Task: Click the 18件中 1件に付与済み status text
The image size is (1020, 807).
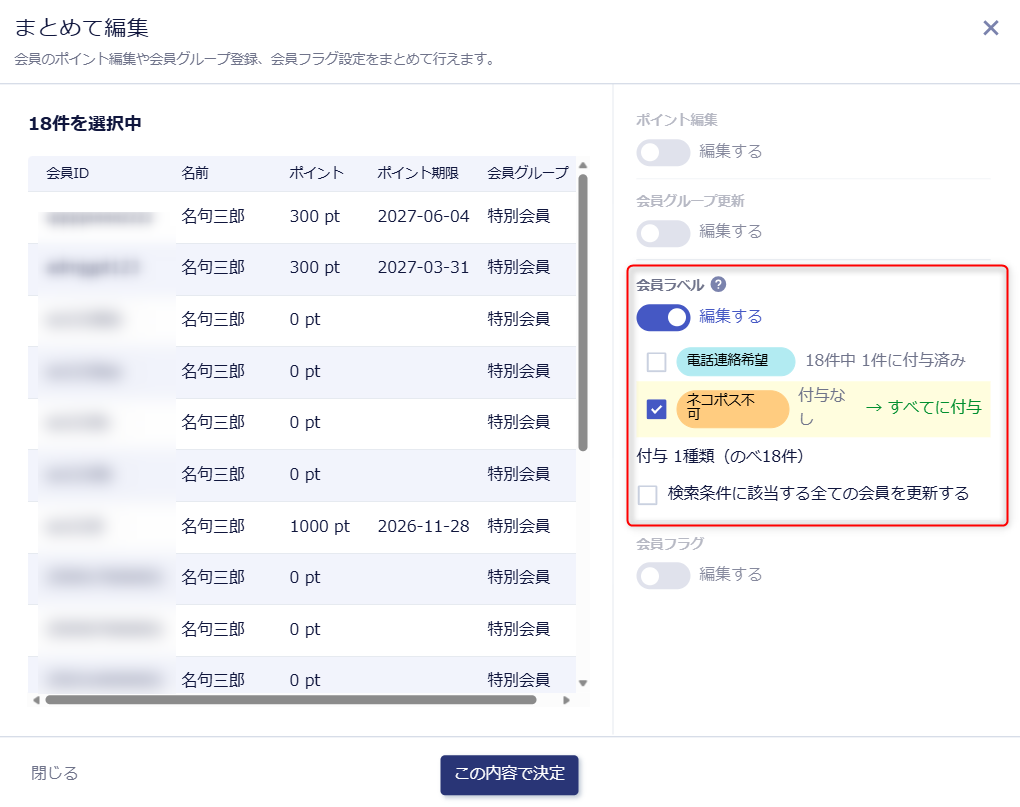Action: click(x=885, y=360)
